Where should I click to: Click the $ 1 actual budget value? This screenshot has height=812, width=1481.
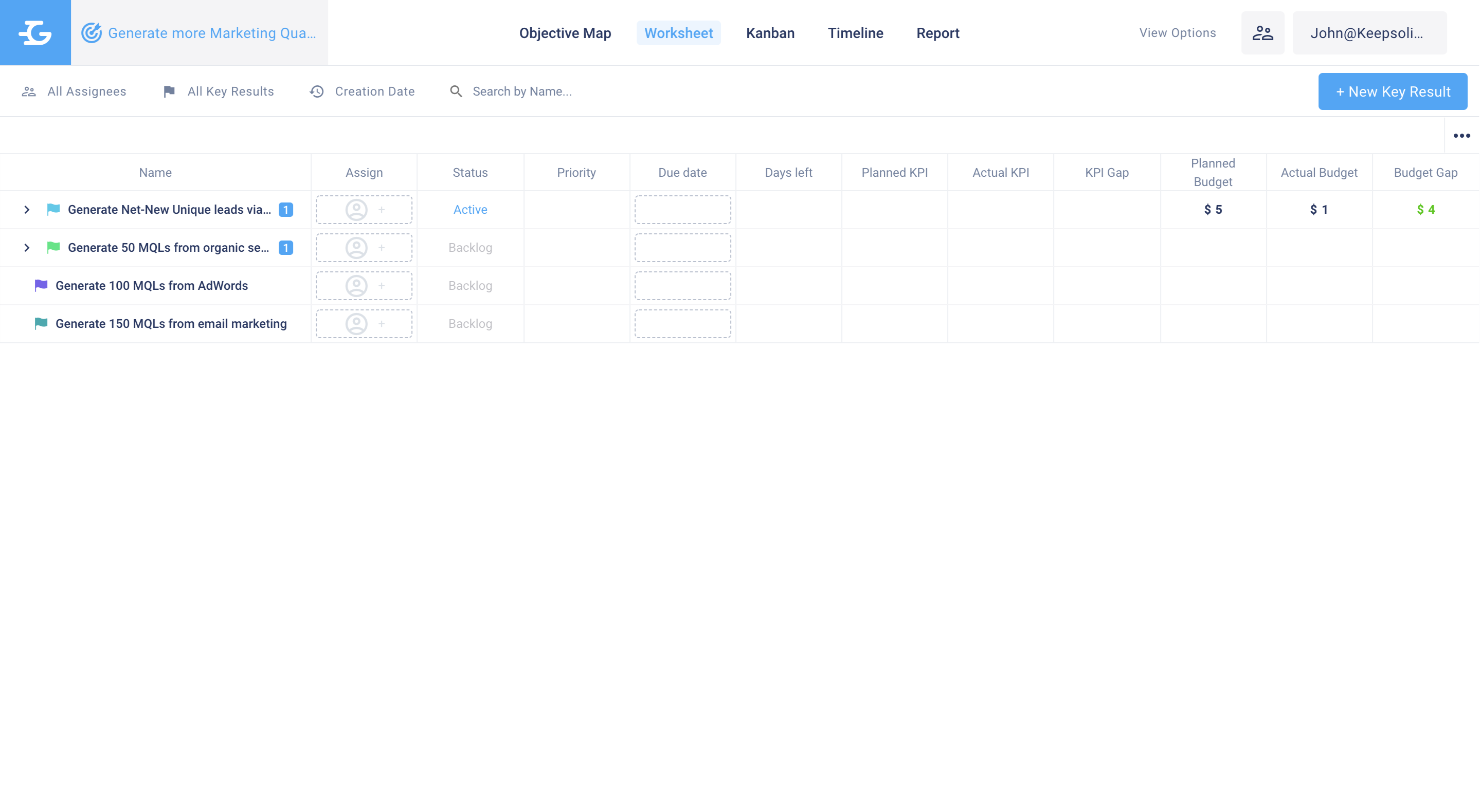(1319, 210)
